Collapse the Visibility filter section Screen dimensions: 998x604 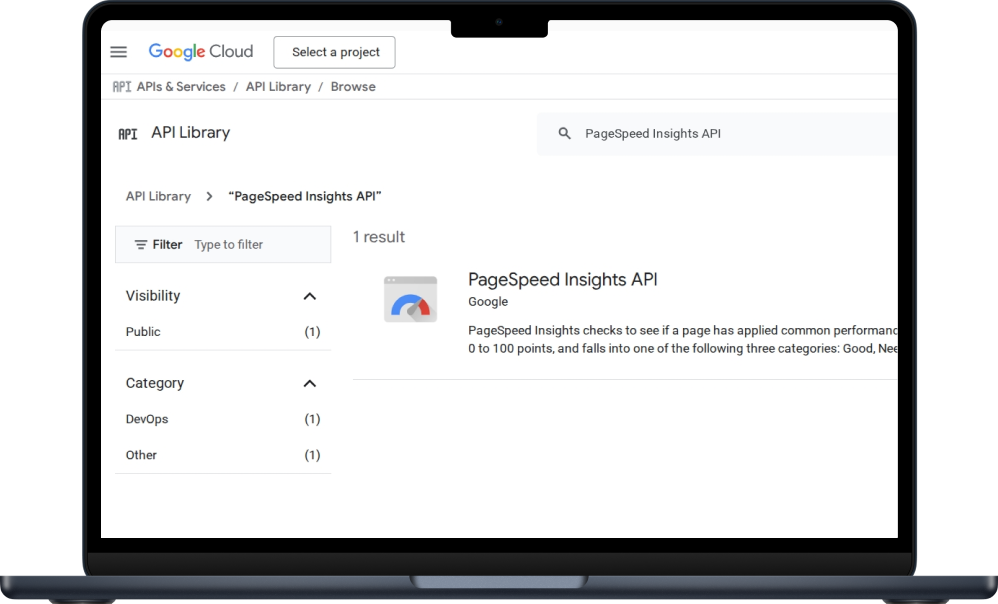tap(309, 296)
